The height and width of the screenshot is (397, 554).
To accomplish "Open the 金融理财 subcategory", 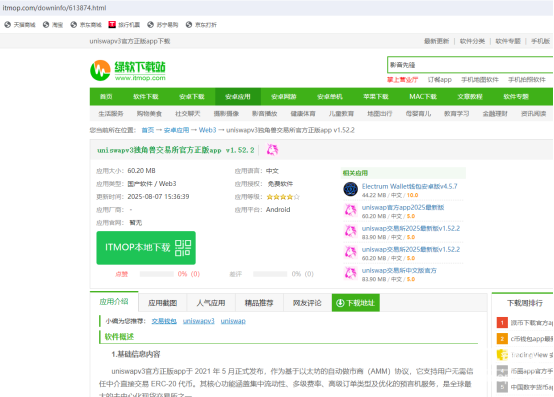I will tap(495, 114).
